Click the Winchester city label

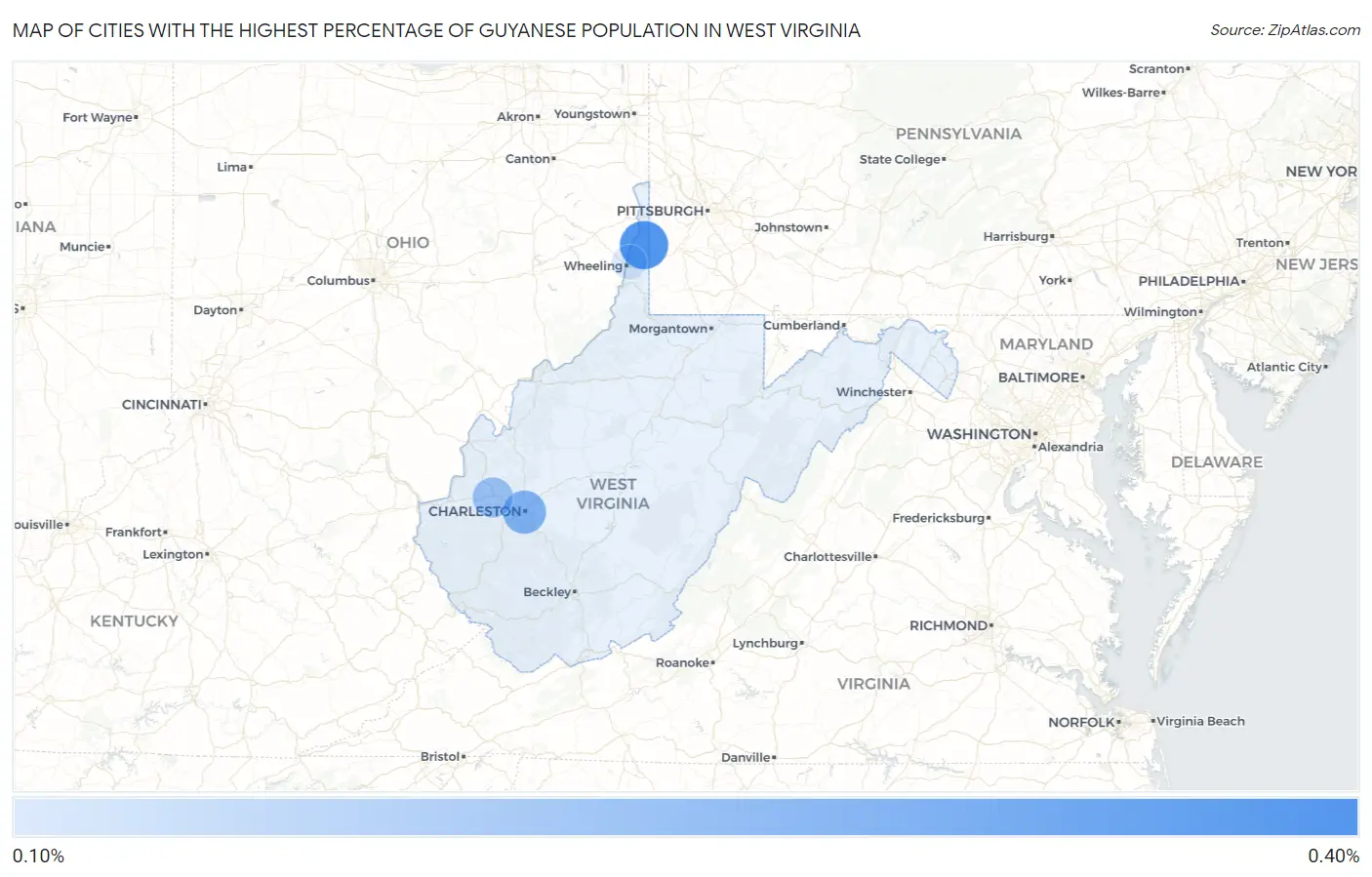coord(872,392)
